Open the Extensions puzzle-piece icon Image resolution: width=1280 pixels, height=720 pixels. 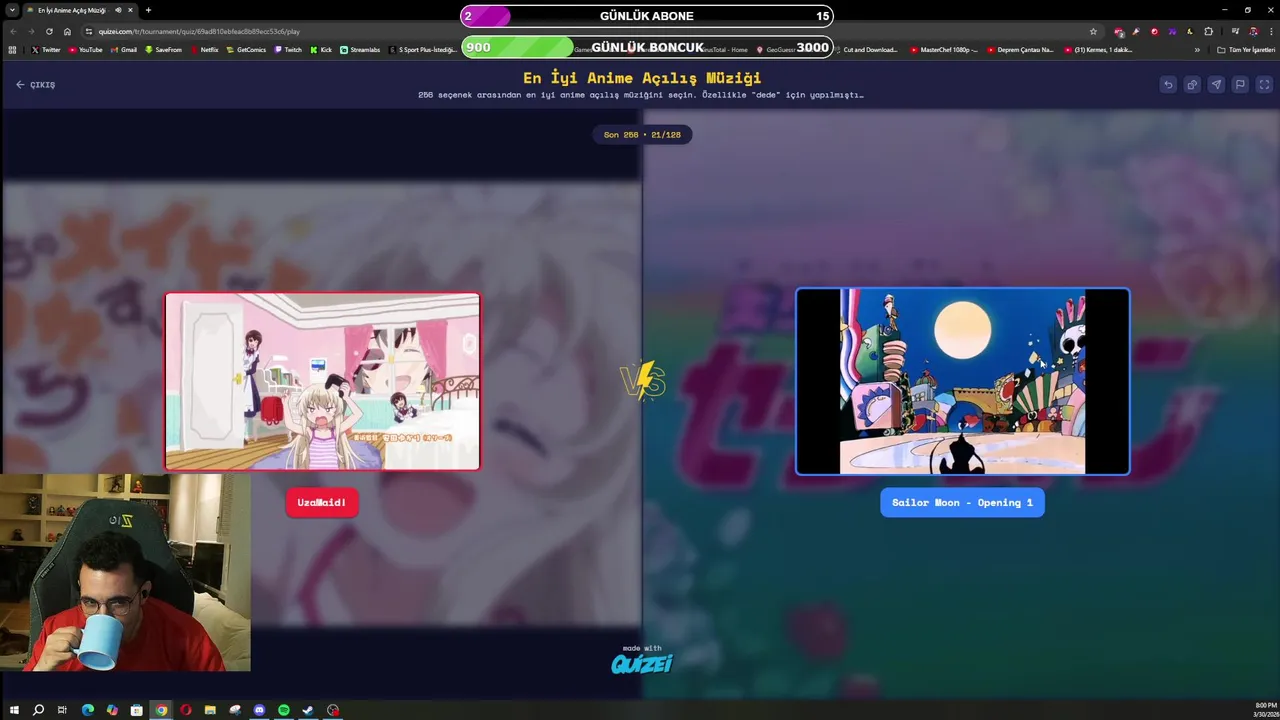(1208, 31)
